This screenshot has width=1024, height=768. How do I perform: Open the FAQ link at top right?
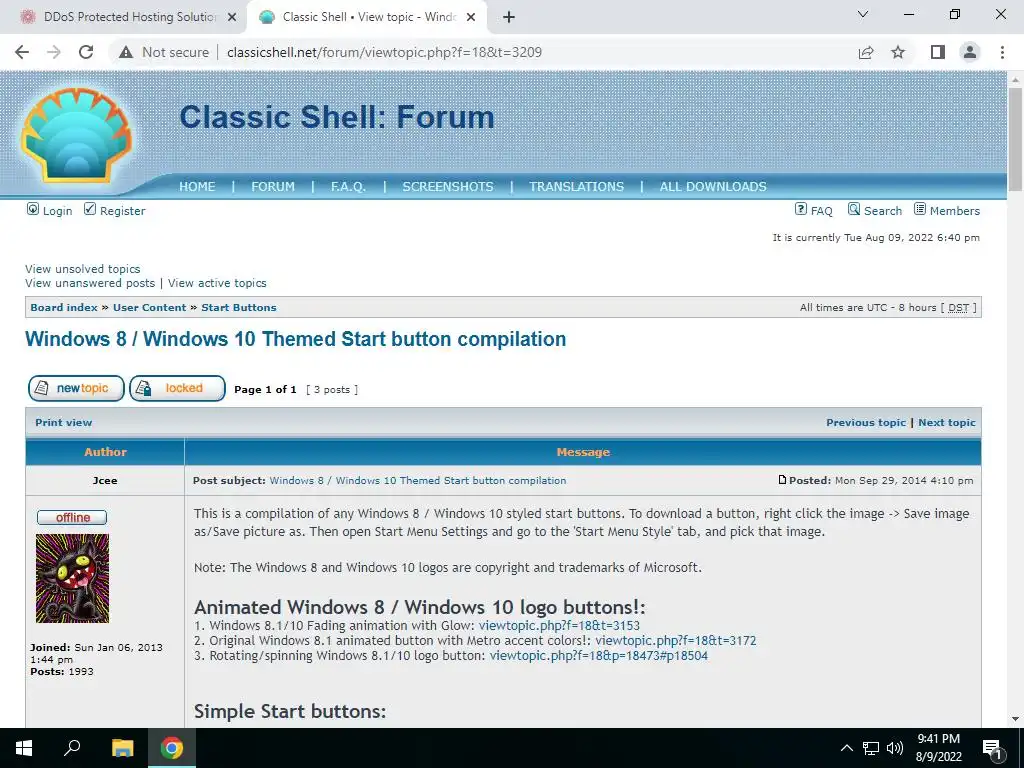coord(822,211)
